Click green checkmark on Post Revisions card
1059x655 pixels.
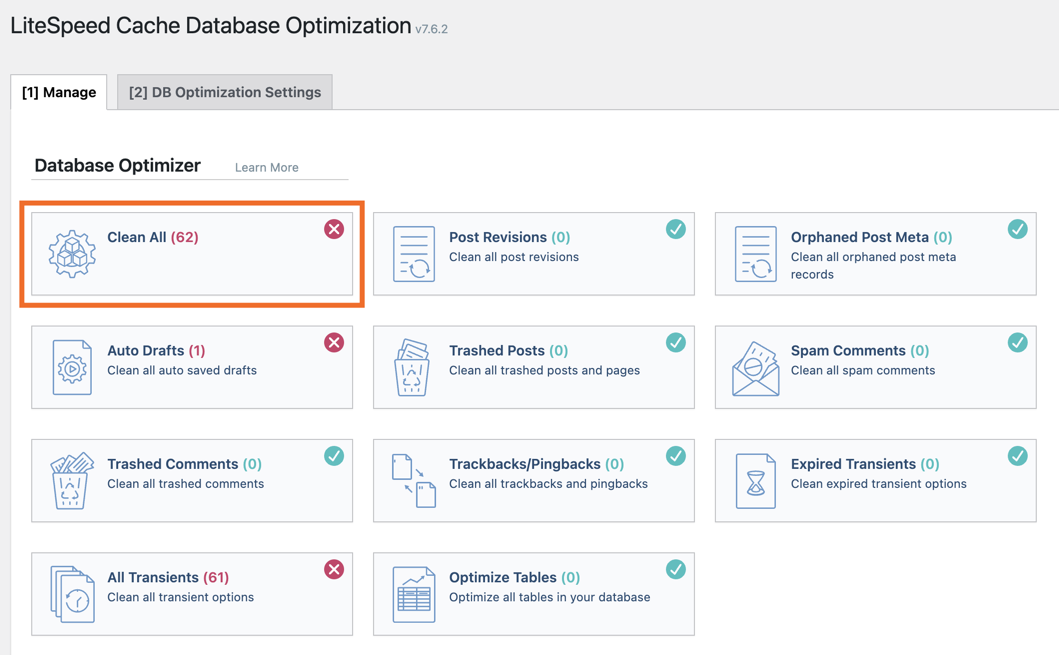point(676,229)
